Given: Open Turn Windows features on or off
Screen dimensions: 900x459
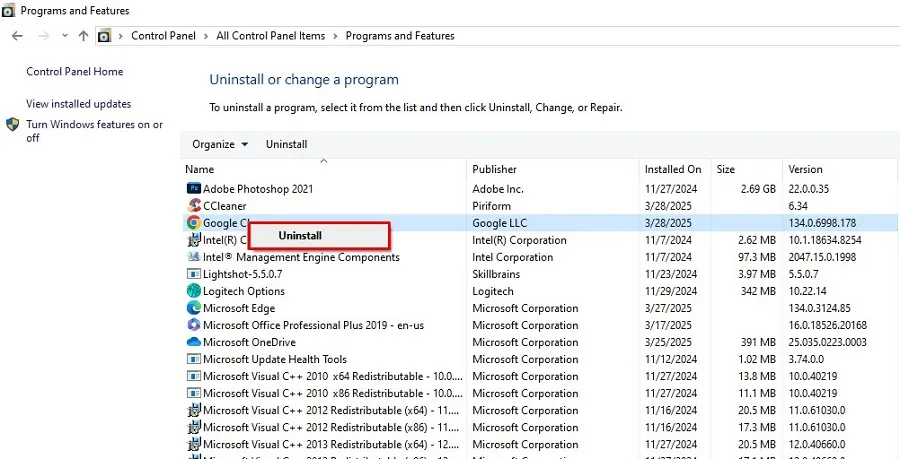Looking at the screenshot, I should click(95, 131).
